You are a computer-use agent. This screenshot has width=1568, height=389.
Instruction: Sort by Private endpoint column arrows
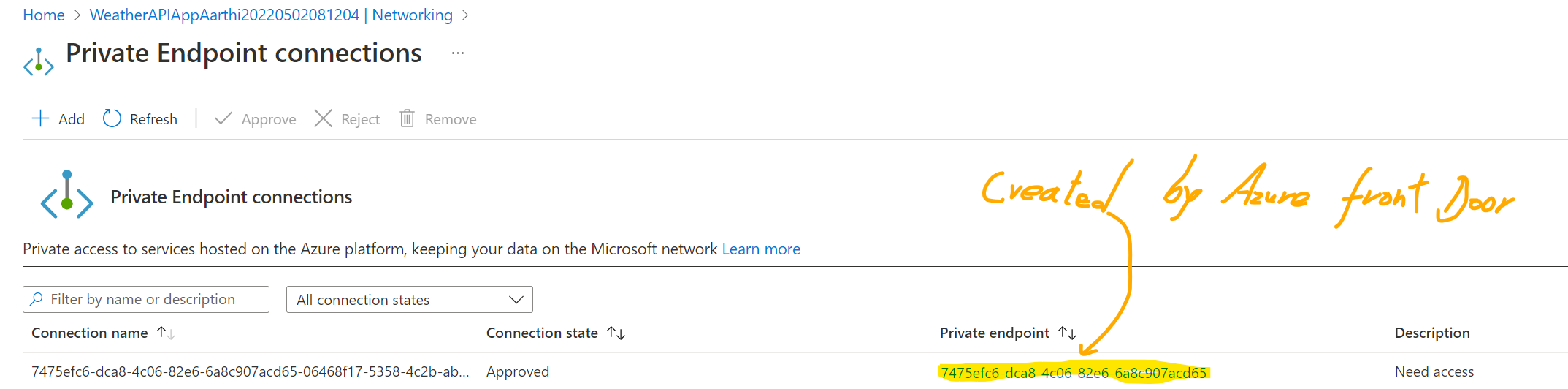pyautogui.click(x=1067, y=333)
